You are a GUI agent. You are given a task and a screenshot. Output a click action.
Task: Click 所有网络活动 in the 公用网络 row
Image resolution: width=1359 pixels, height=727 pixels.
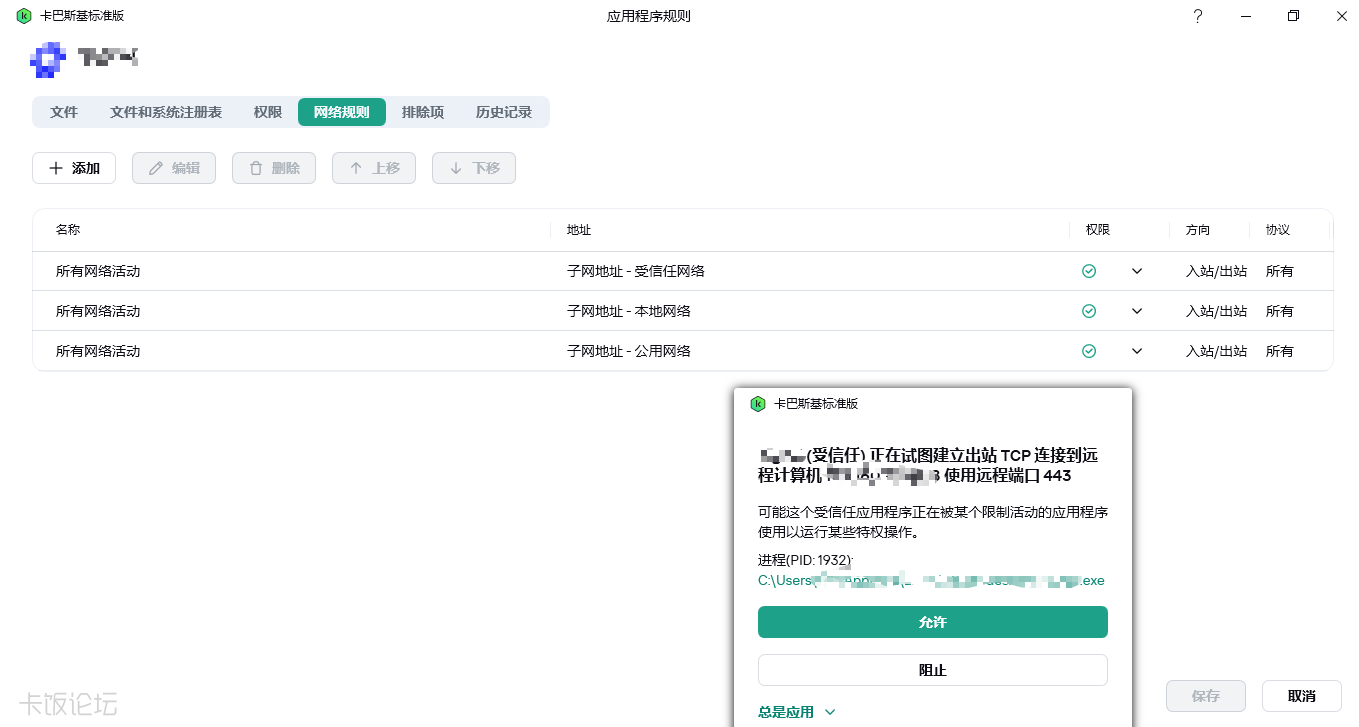click(x=98, y=351)
